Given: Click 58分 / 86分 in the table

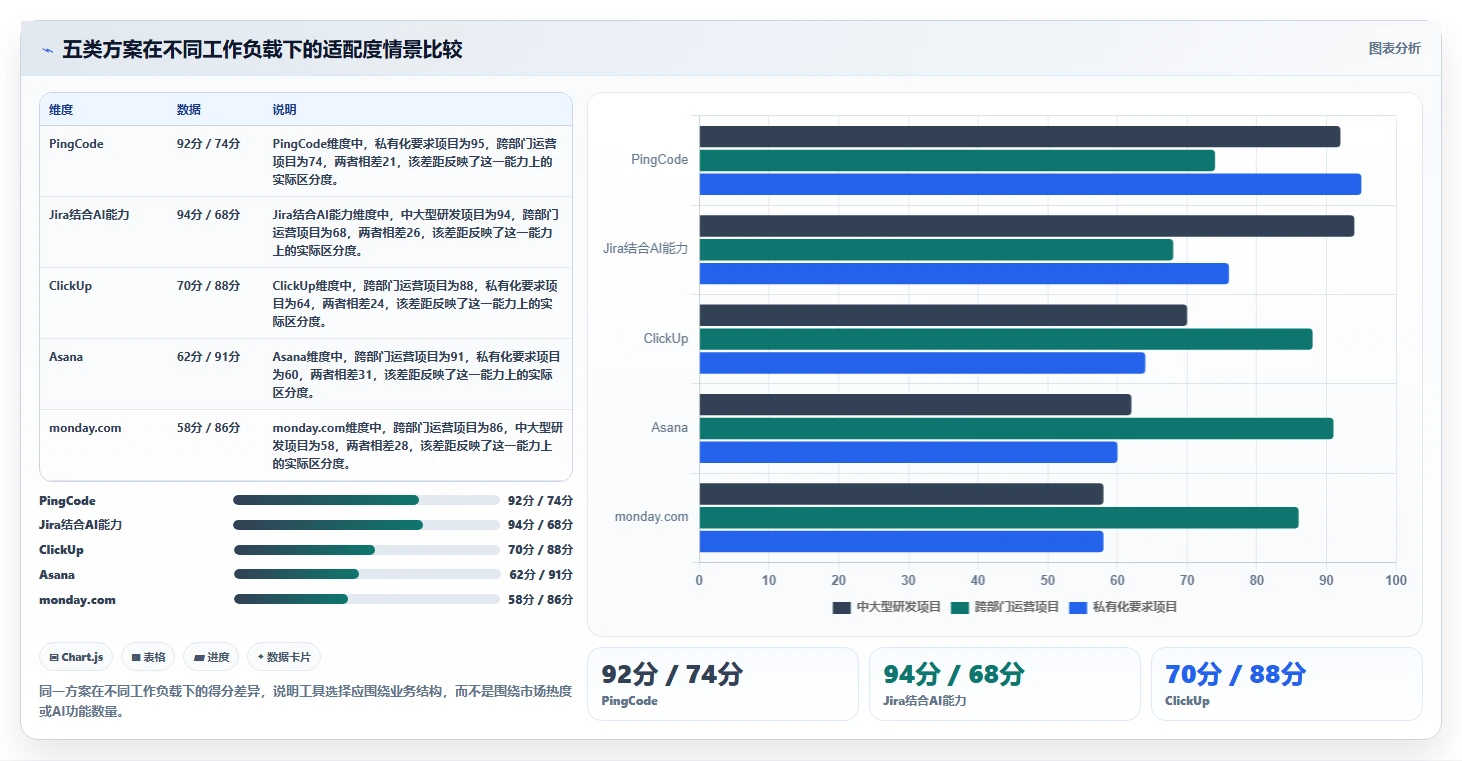Looking at the screenshot, I should [209, 428].
